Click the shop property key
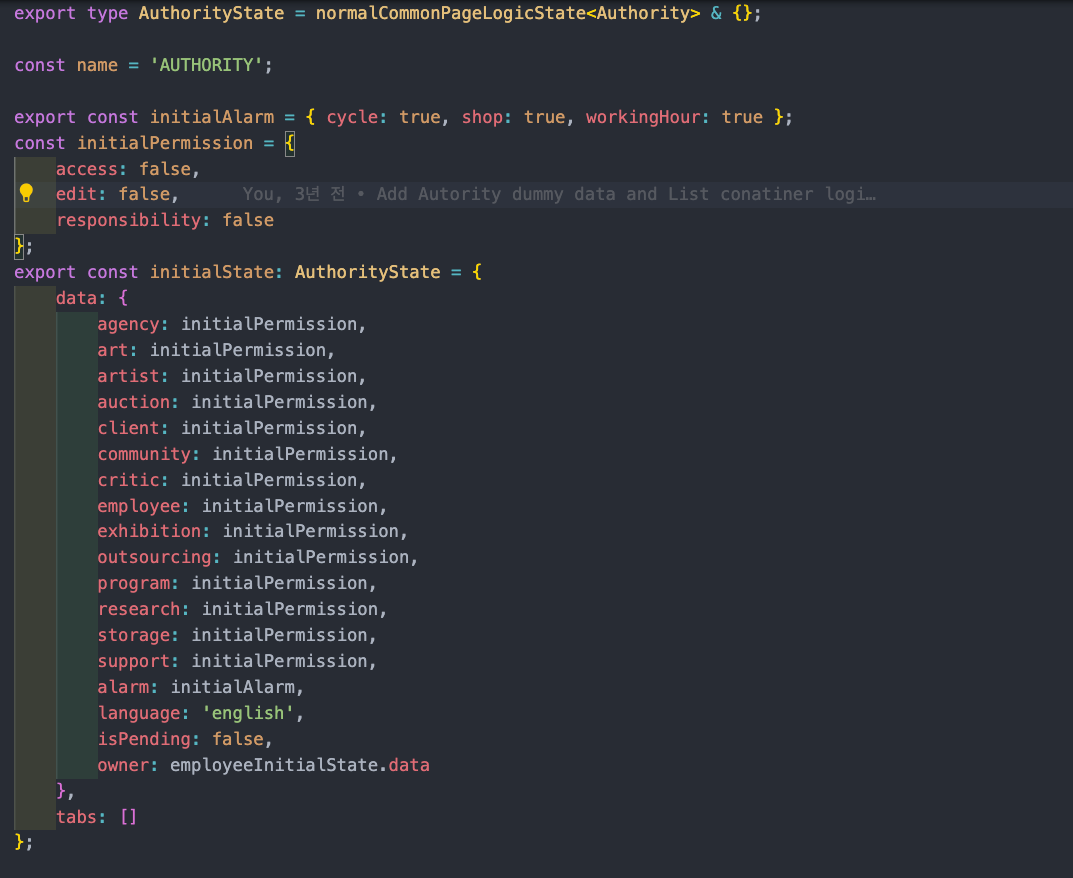The width and height of the screenshot is (1073, 878). click(x=482, y=117)
